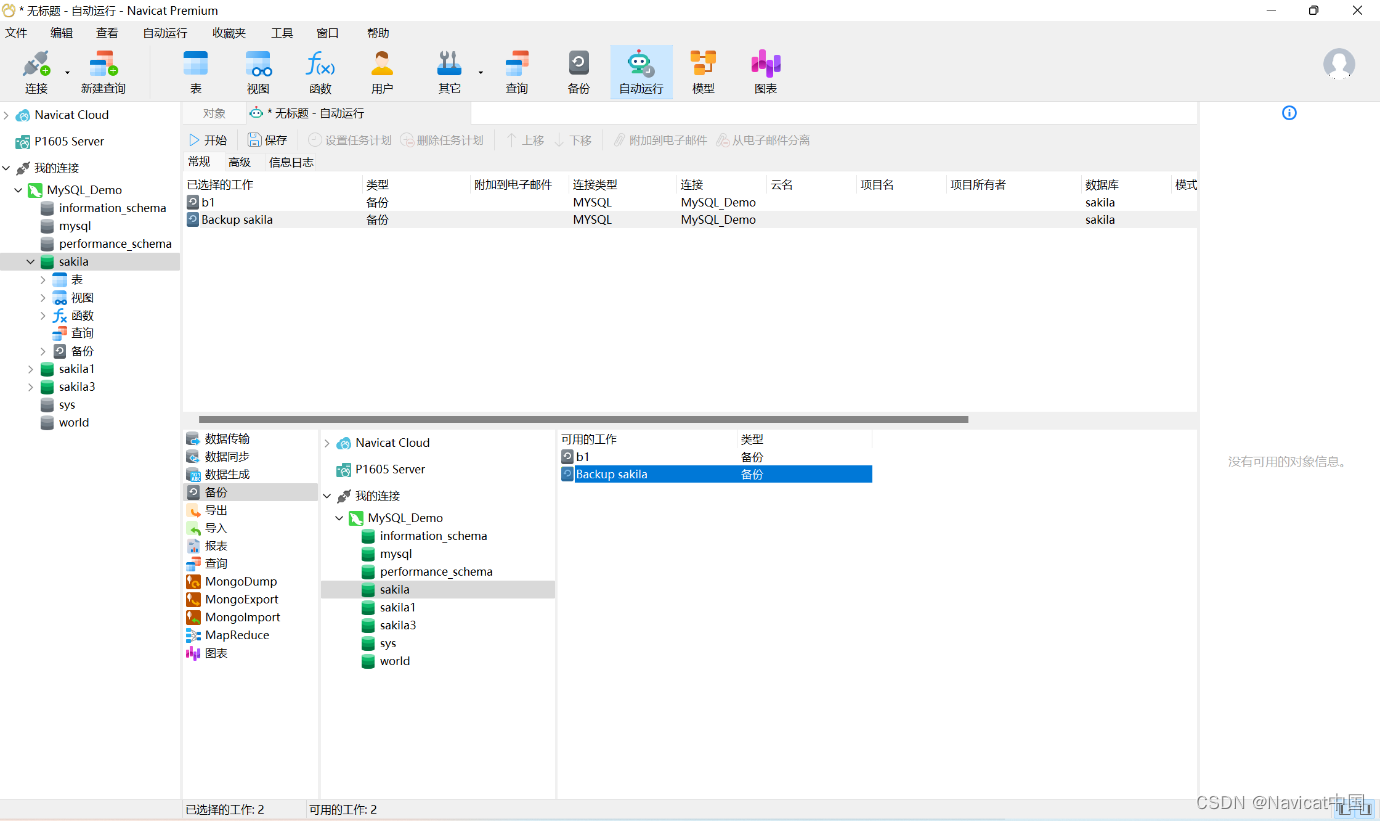Open the user account avatar
Image resolution: width=1380 pixels, height=821 pixels.
[1339, 65]
